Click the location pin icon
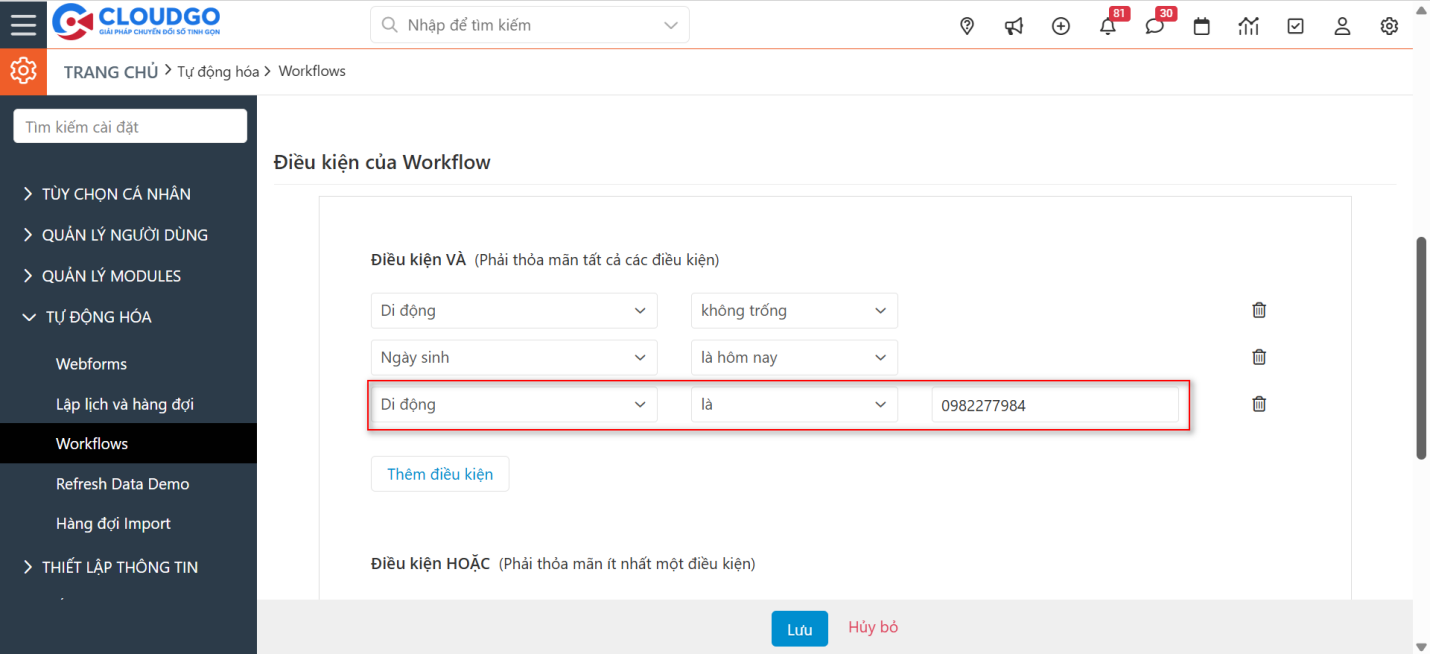 966,26
